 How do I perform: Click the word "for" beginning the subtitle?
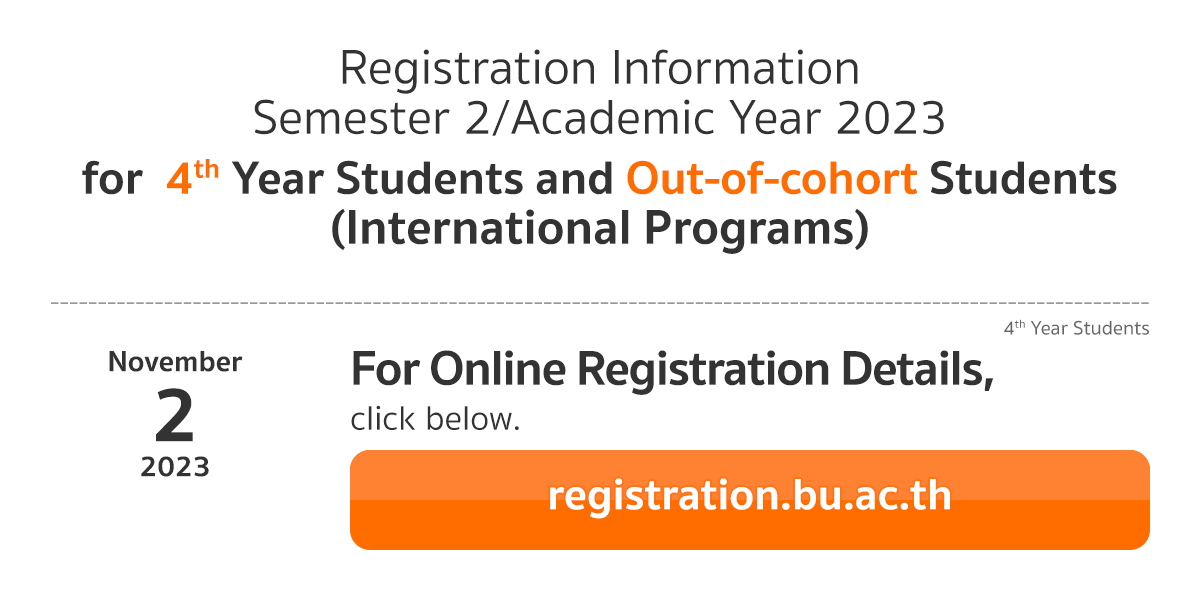111,179
